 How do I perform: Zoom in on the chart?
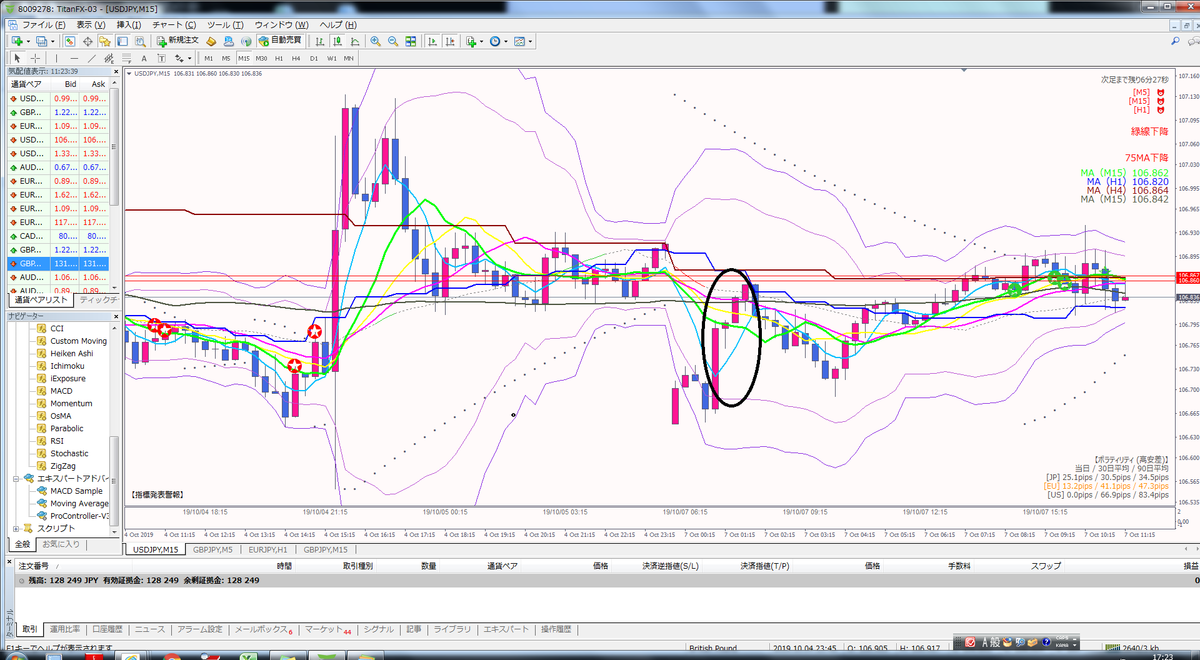[x=376, y=41]
